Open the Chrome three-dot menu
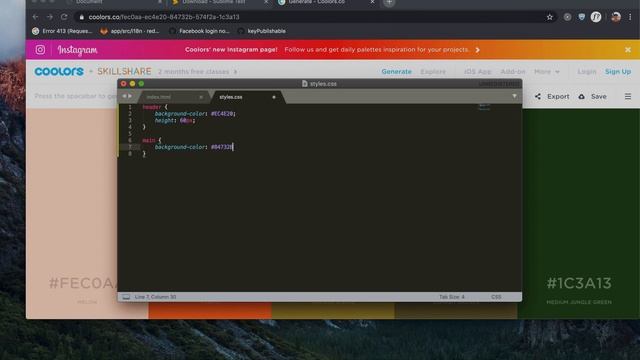This screenshot has width=640, height=360. click(x=630, y=17)
